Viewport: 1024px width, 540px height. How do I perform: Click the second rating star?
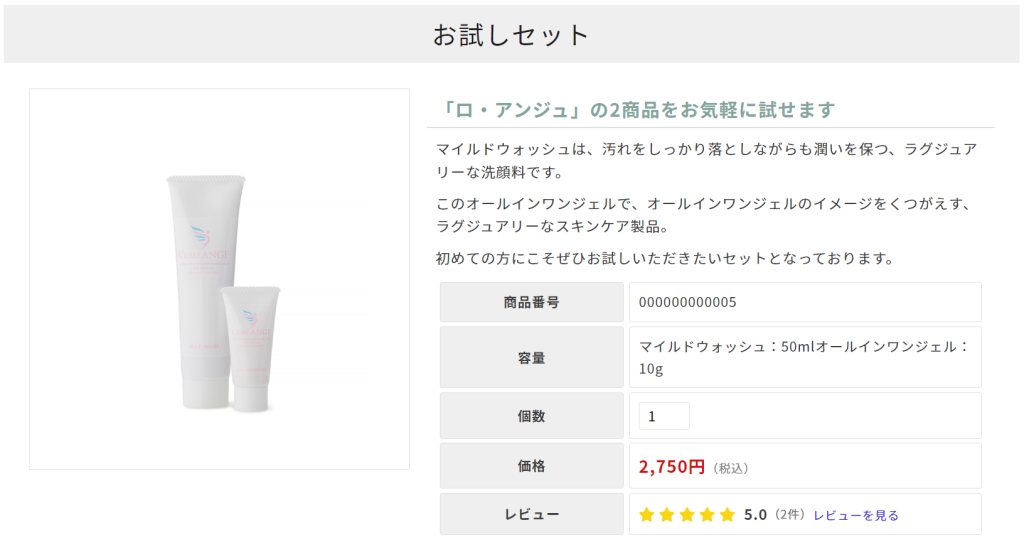pyautogui.click(x=667, y=515)
